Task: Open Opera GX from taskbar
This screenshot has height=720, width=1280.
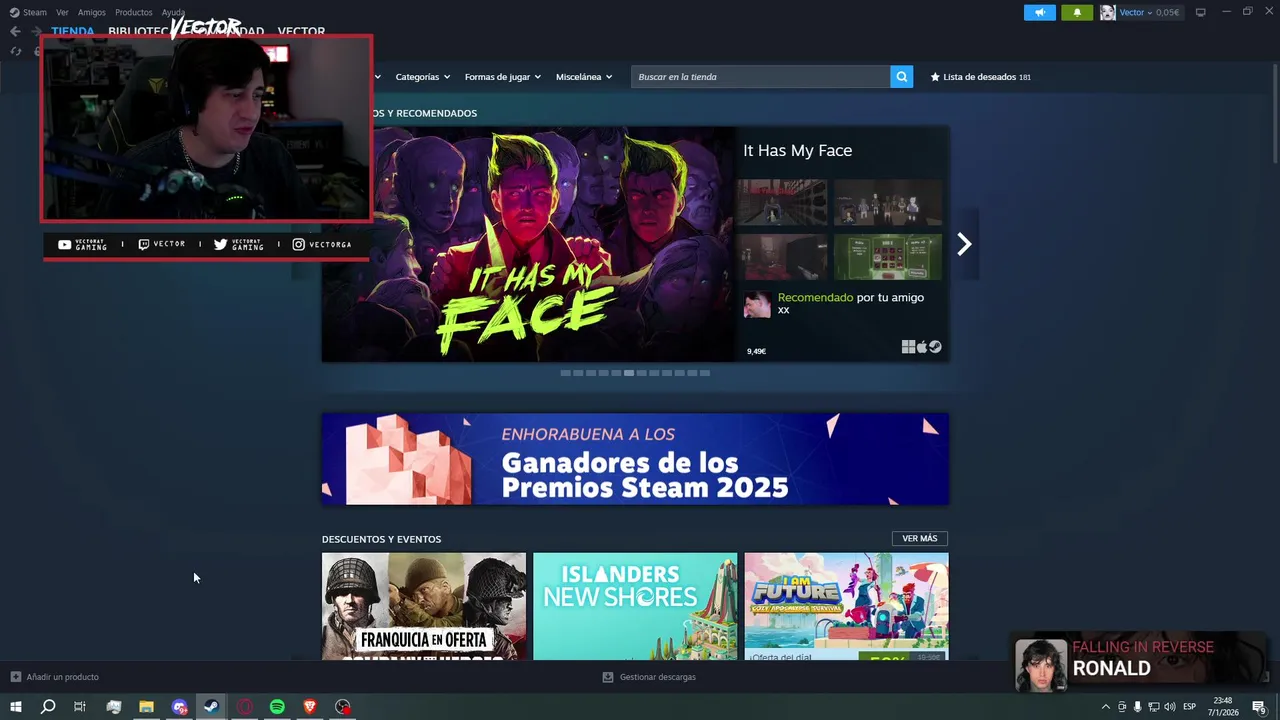Action: tap(244, 707)
